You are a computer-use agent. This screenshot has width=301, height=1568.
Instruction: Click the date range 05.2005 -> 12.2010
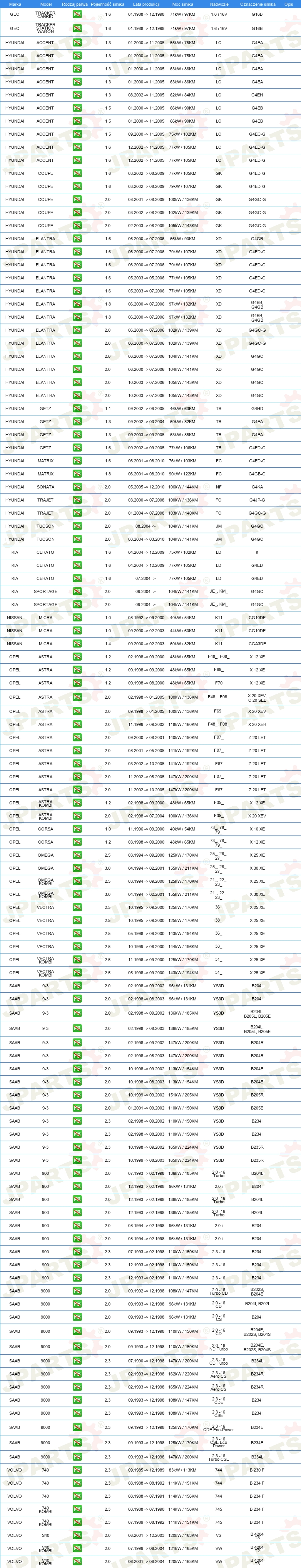point(146,487)
